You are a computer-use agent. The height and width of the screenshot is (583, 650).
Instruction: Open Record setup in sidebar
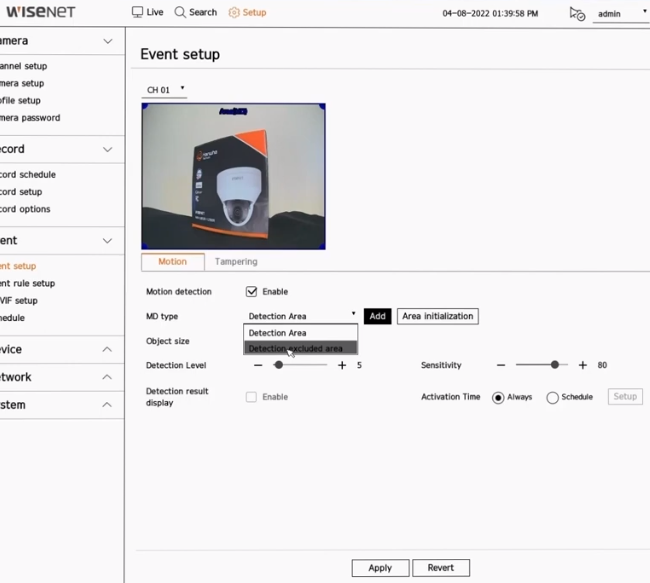click(21, 192)
